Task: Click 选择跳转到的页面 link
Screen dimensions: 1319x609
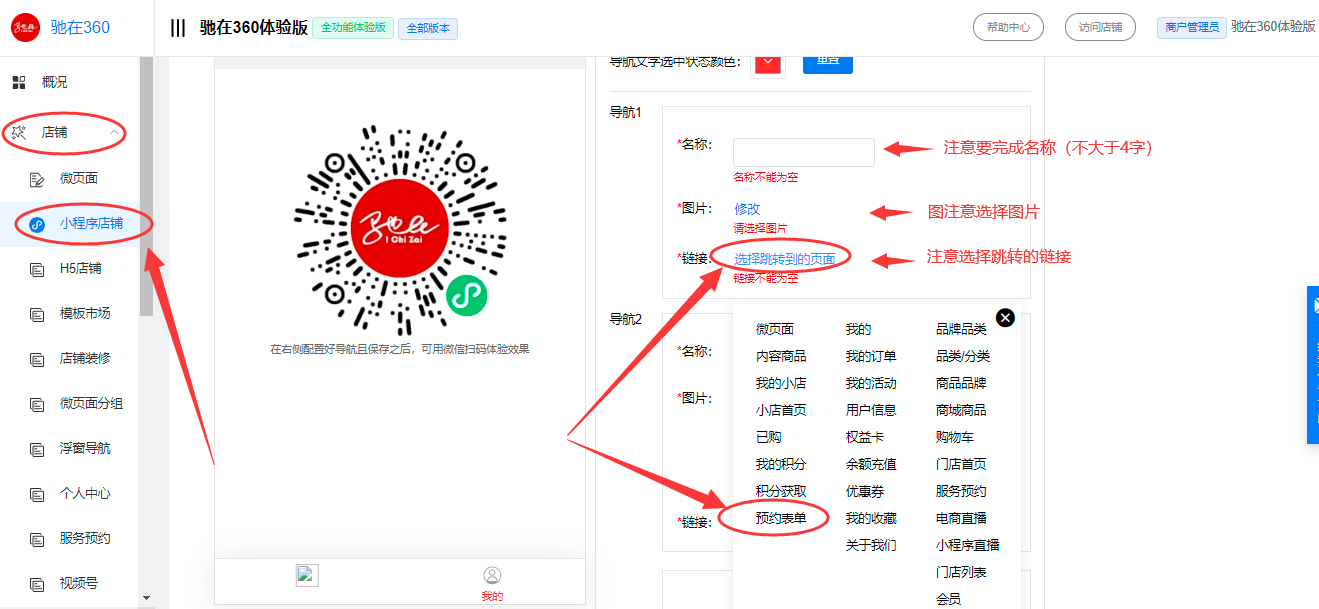Action: (x=785, y=259)
